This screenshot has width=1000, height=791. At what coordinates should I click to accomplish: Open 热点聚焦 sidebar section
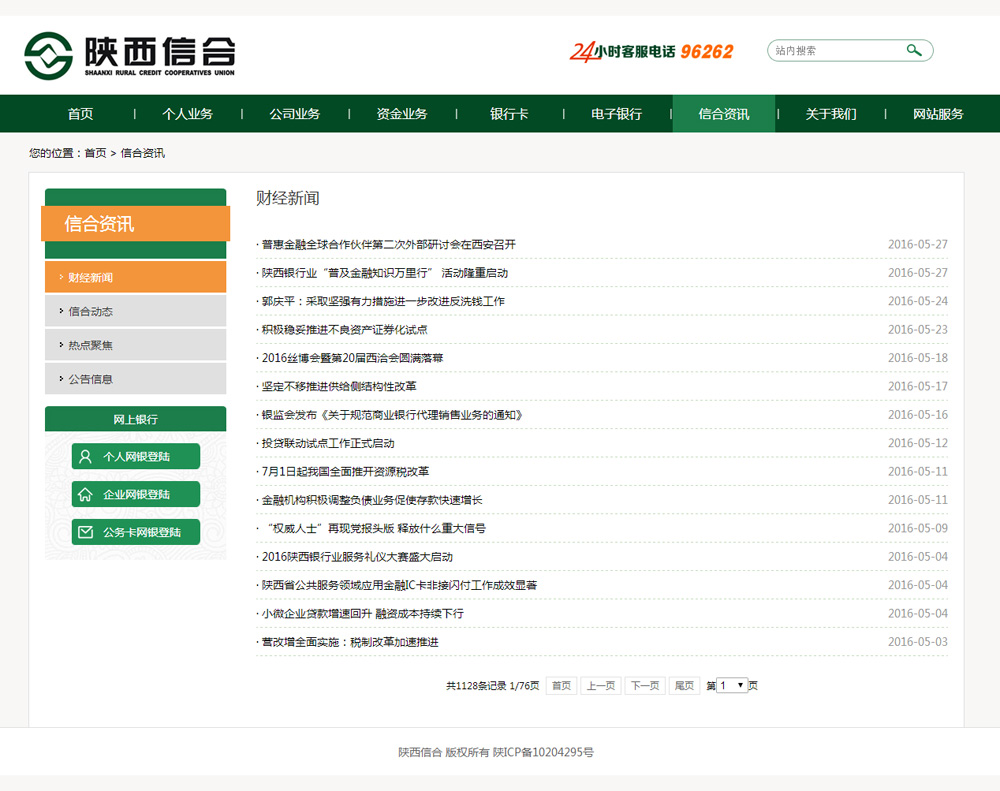tap(91, 345)
